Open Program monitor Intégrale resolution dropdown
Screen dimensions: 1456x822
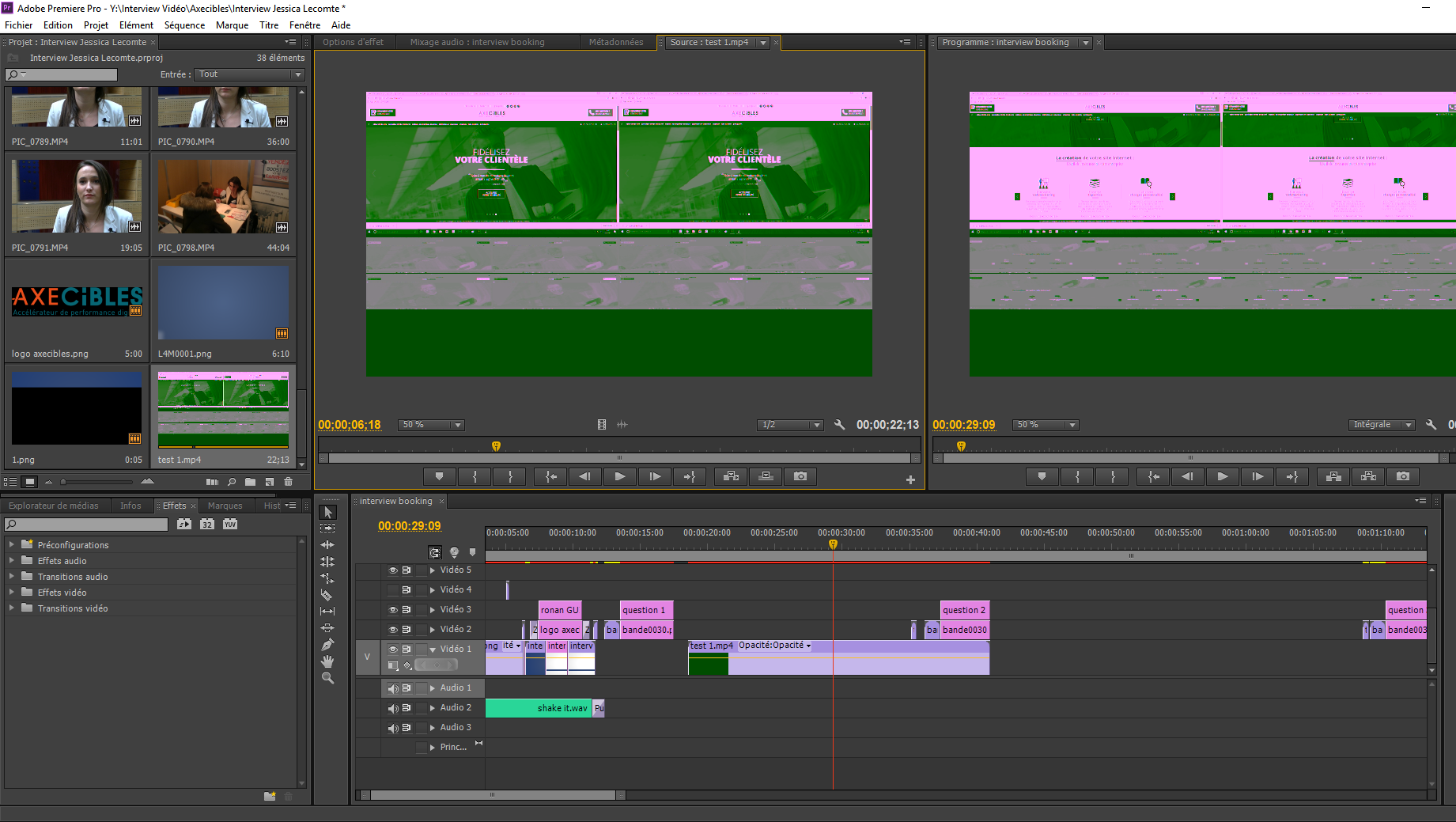1381,425
